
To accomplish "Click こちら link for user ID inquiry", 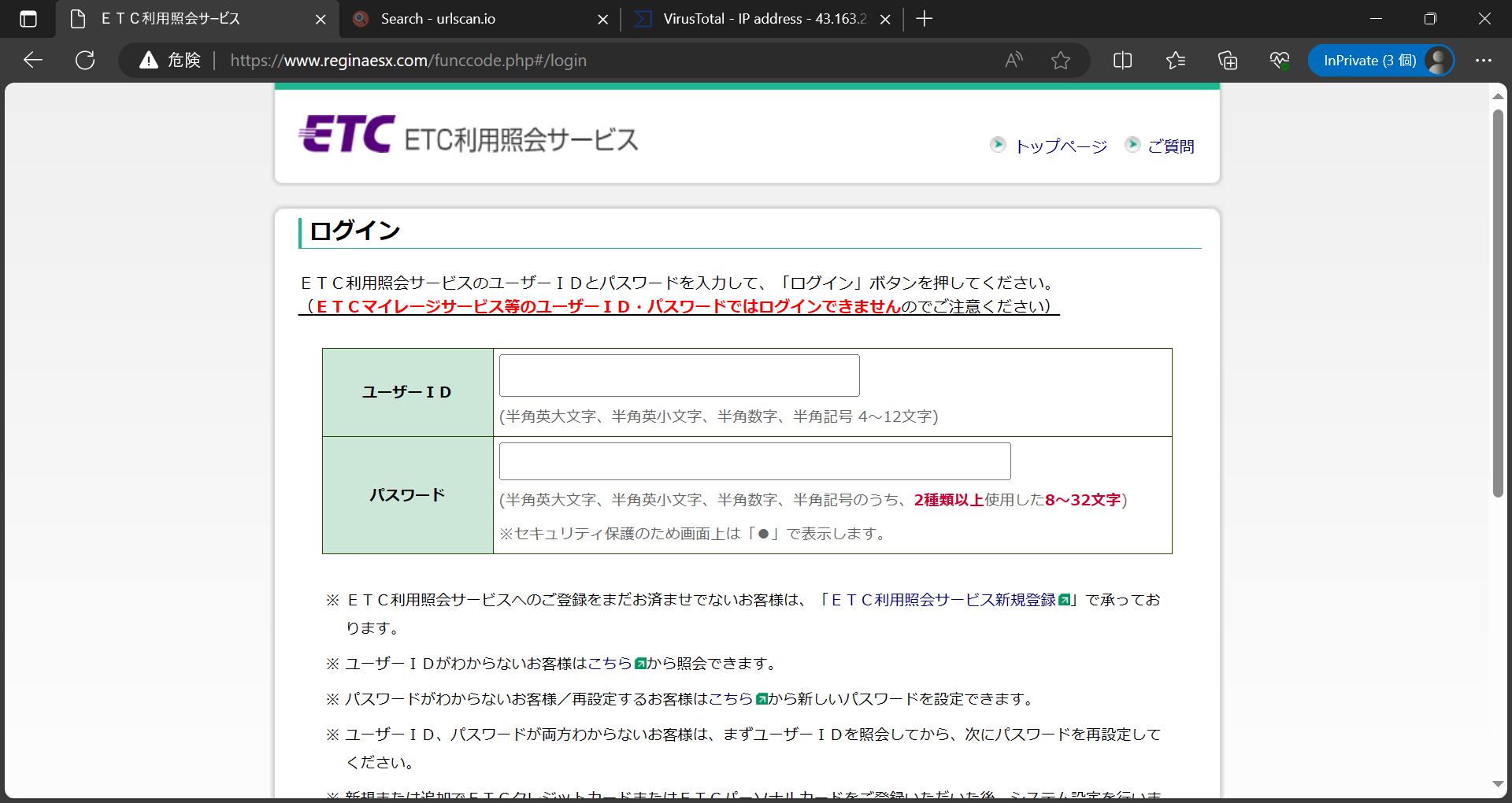I will (610, 664).
